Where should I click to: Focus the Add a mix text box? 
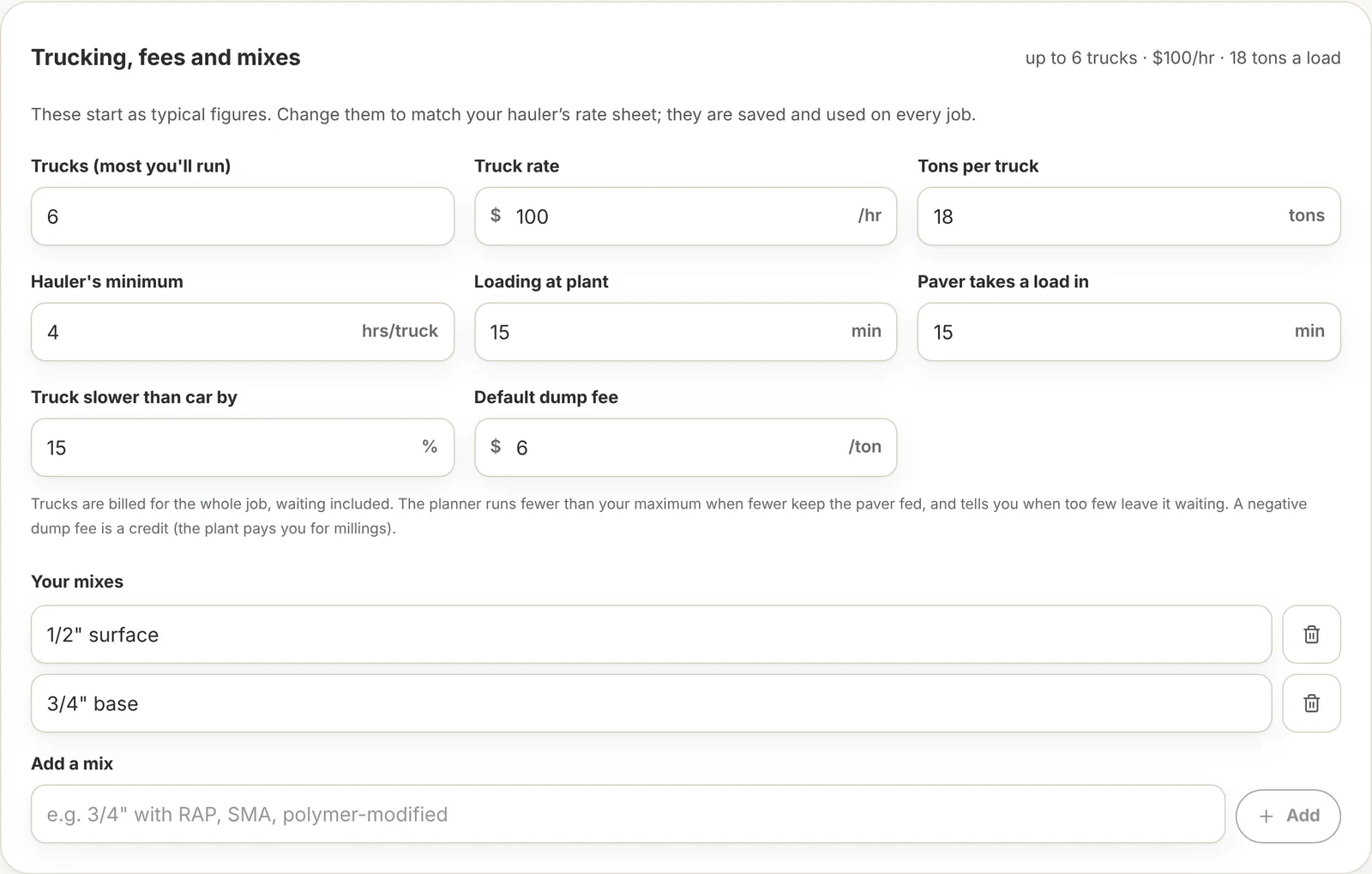628,814
